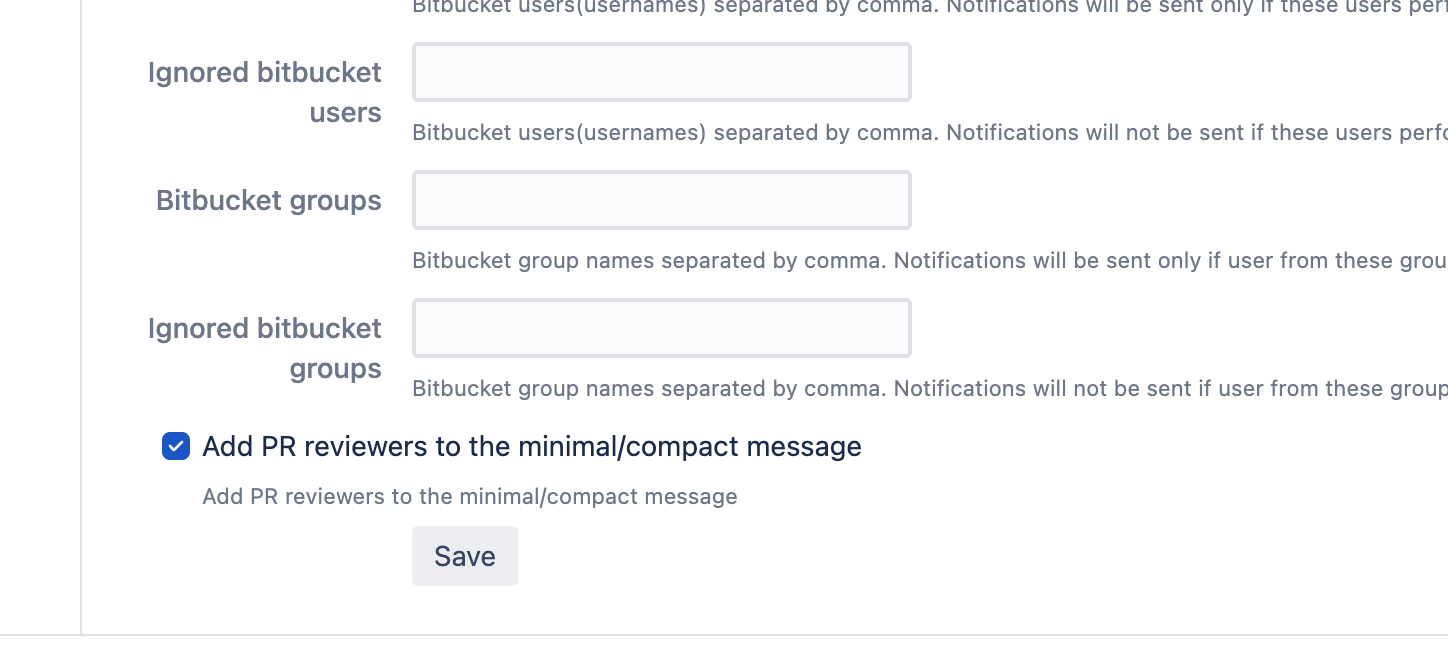This screenshot has height=668, width=1448.
Task: Click the vertical divider line on the left
Action: pos(81,300)
